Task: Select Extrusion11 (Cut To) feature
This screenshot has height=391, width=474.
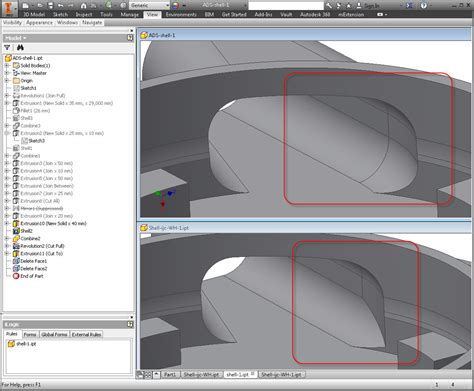Action: pos(42,254)
